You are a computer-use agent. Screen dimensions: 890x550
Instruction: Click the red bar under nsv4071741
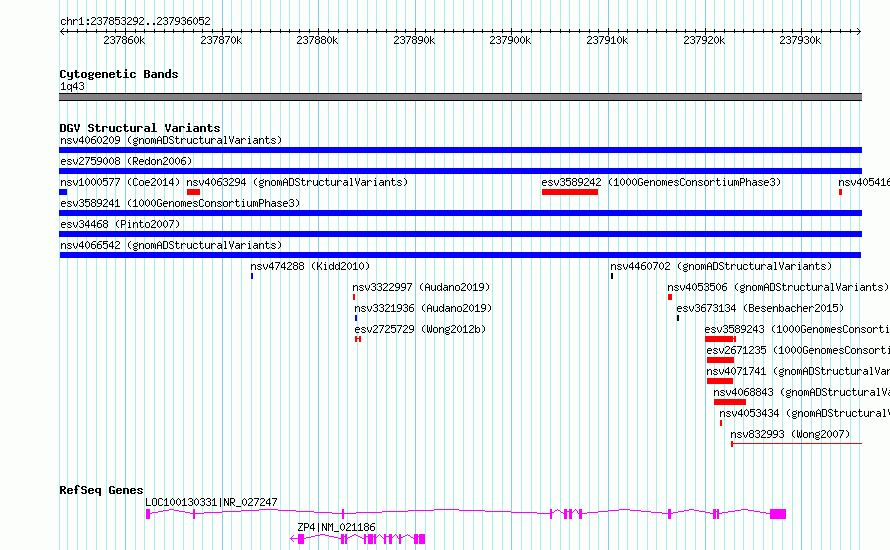[x=720, y=381]
